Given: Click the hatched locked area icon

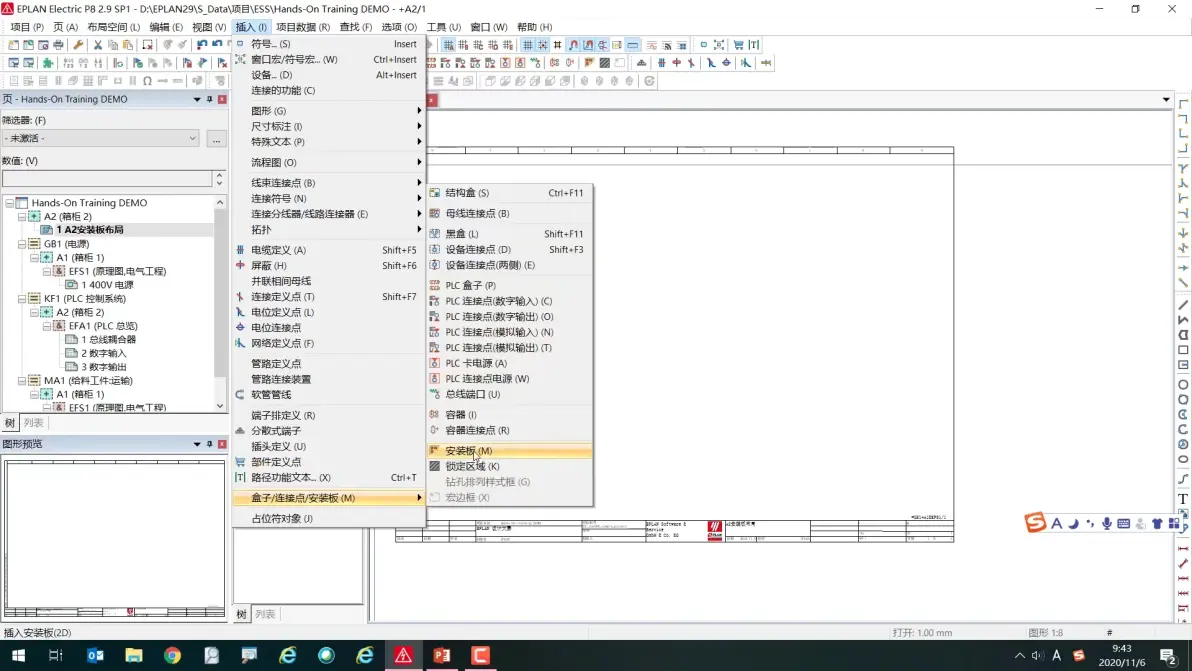Looking at the screenshot, I should [x=604, y=63].
